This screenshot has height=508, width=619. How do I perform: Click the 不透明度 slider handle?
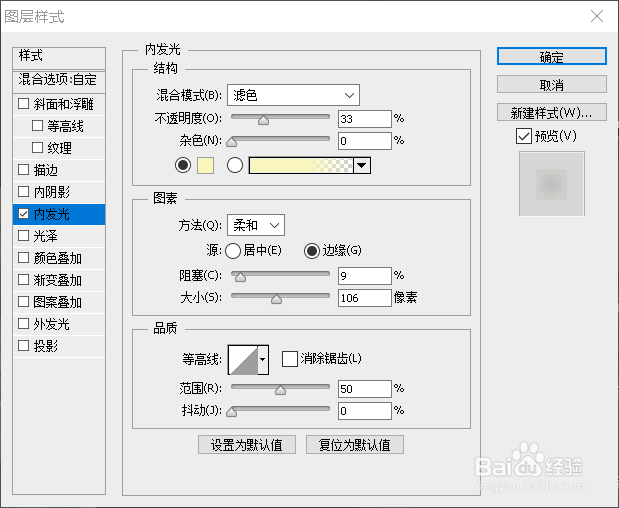pyautogui.click(x=263, y=120)
